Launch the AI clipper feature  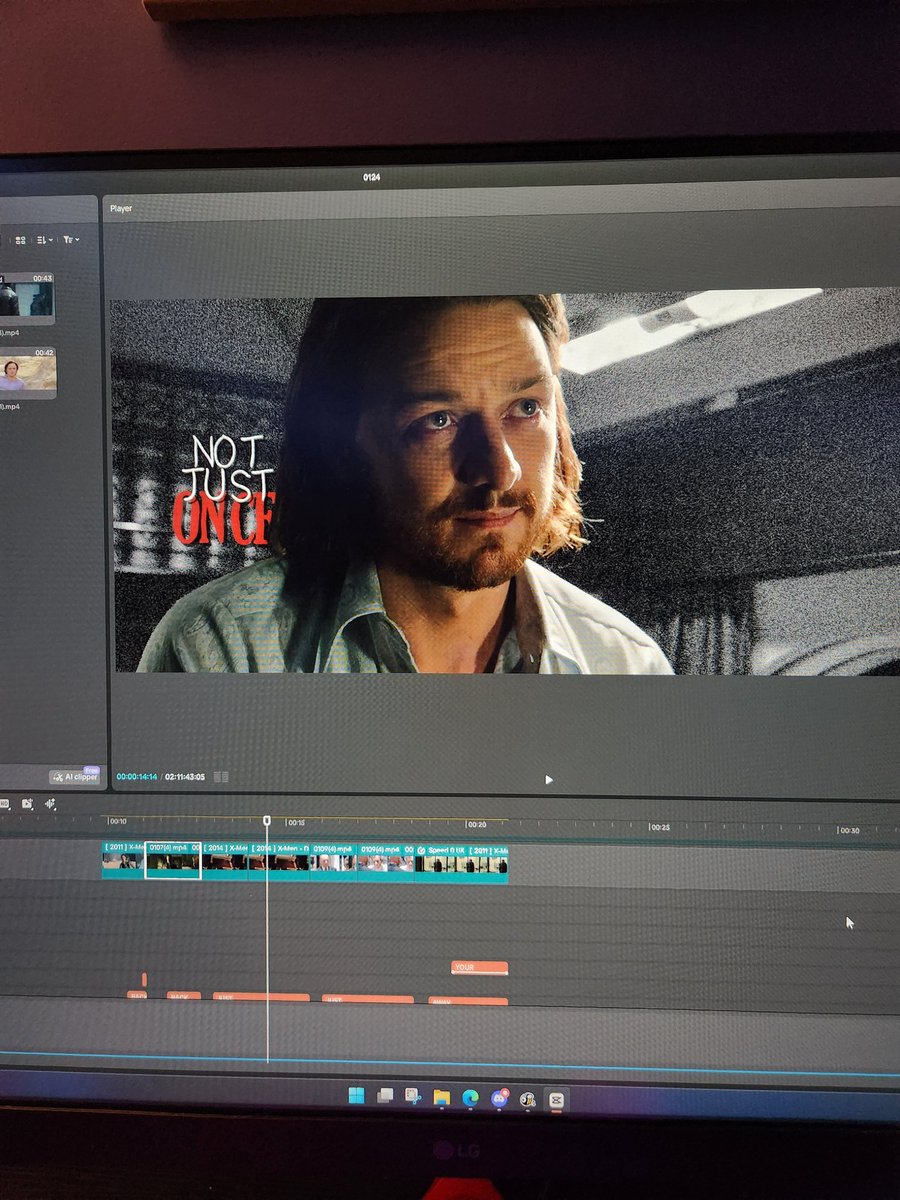tap(75, 776)
